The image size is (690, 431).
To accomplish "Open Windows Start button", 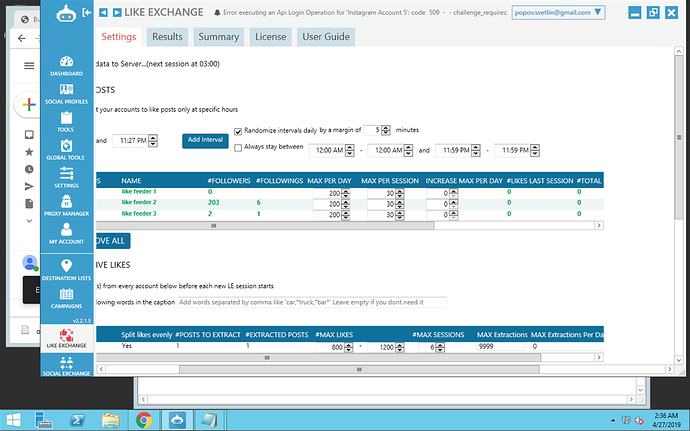I will (13, 420).
